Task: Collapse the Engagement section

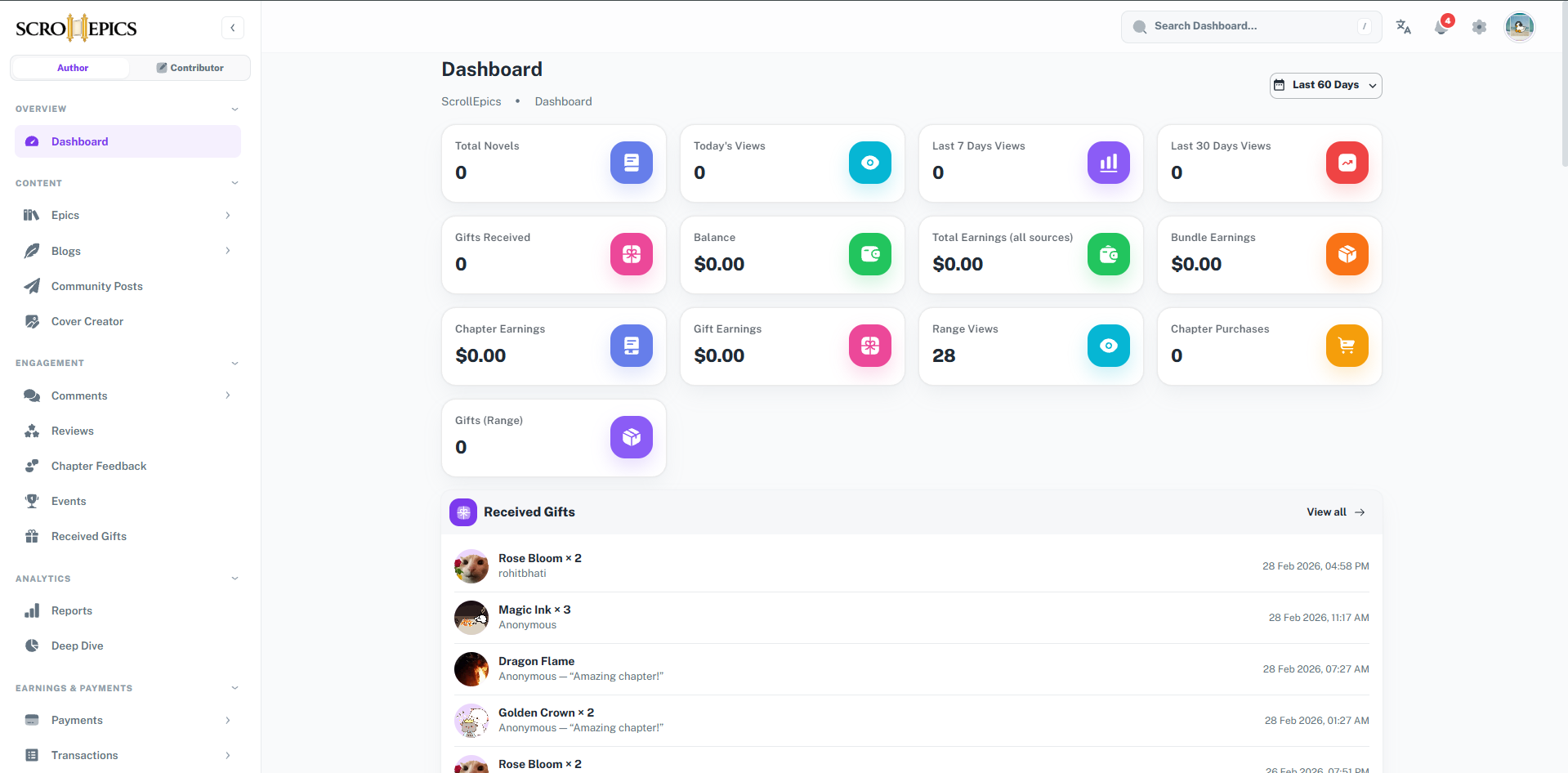Action: [x=235, y=363]
